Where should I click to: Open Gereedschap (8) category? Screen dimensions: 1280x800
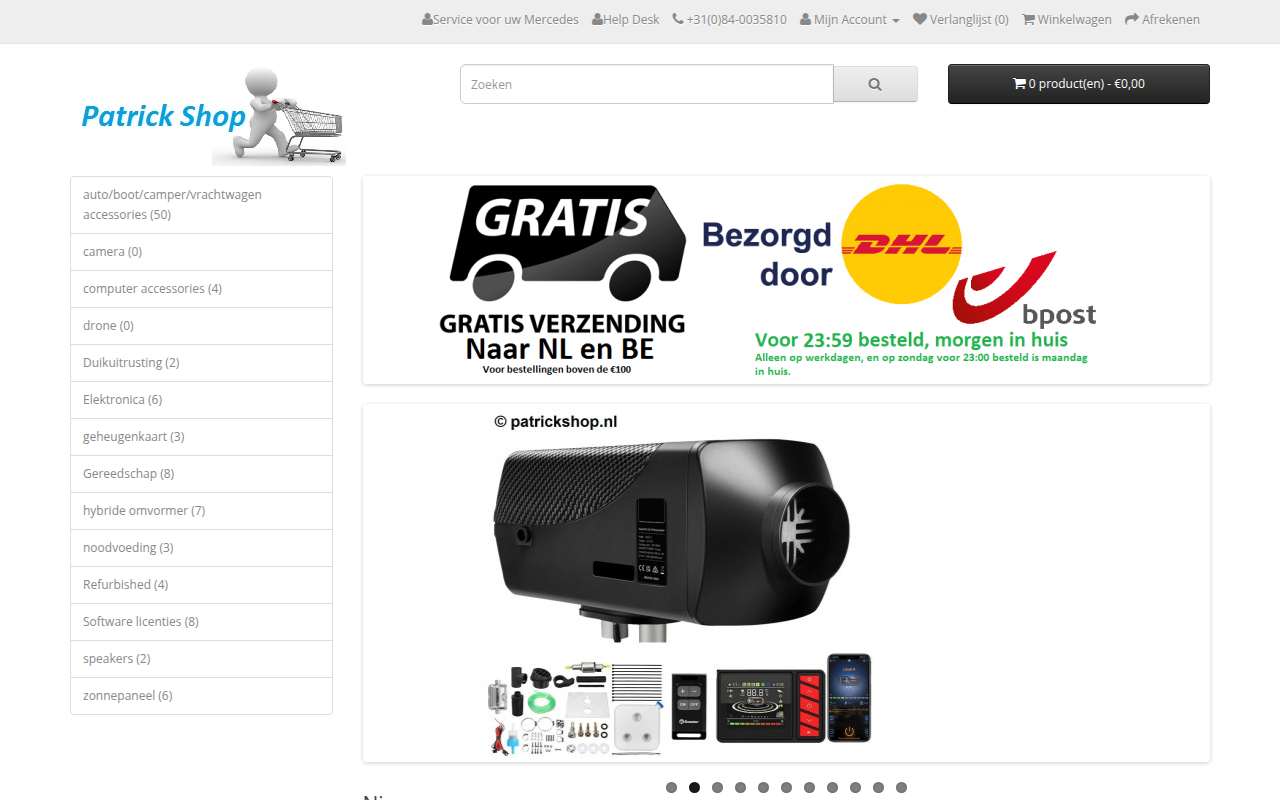click(201, 474)
